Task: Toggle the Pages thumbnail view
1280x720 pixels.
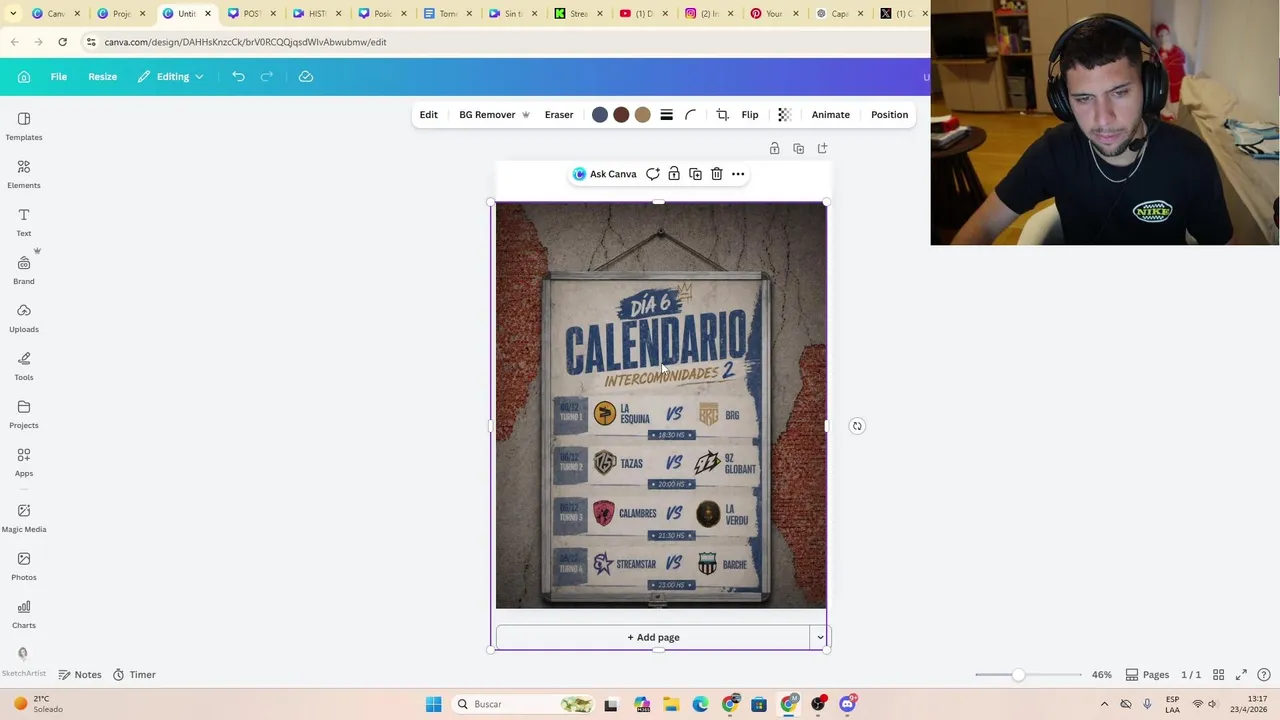Action: 1147,675
